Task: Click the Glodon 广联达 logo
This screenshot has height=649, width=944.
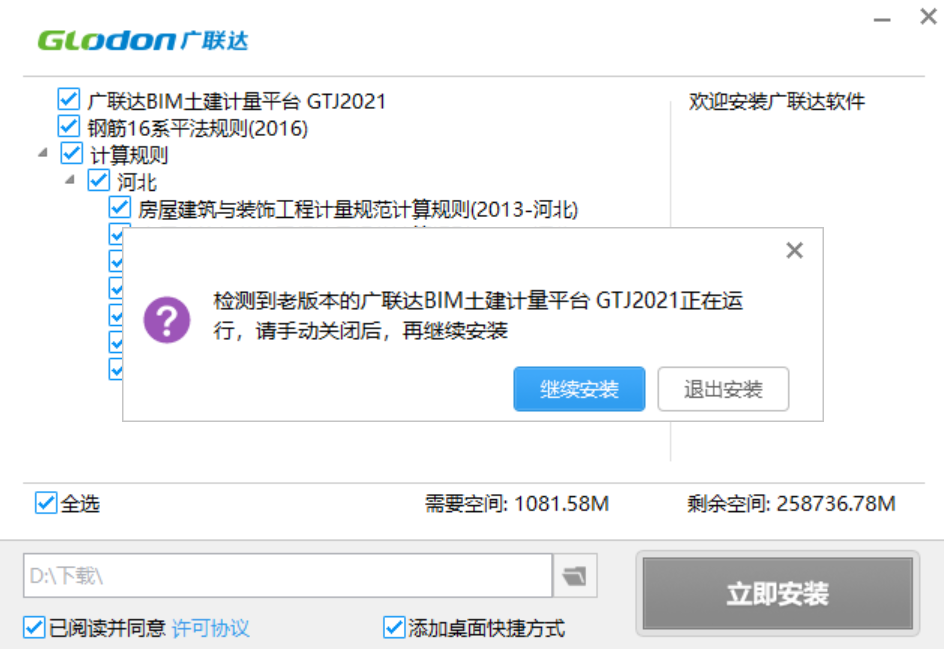Action: (143, 40)
